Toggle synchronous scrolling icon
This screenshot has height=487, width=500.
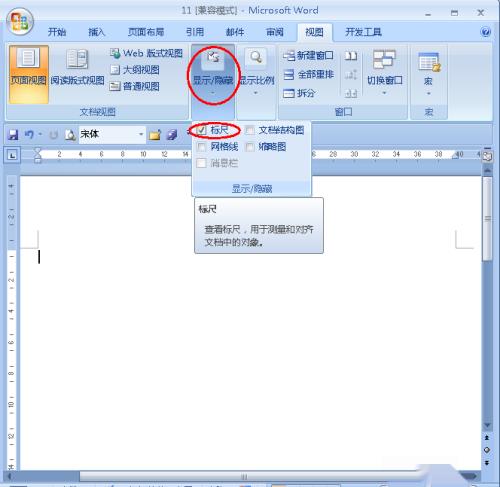point(351,74)
